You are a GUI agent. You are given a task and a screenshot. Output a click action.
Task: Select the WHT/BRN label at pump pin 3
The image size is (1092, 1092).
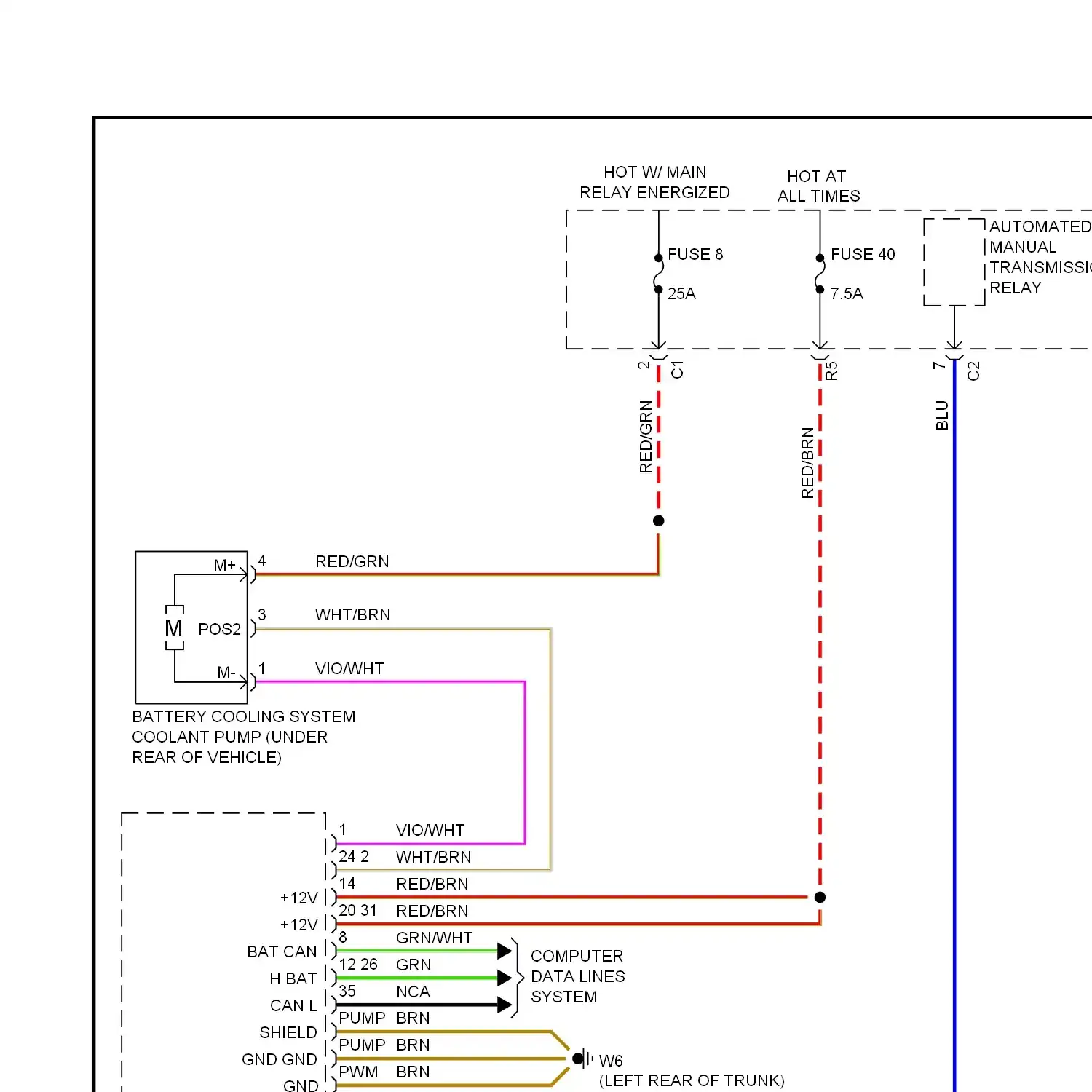point(353,614)
